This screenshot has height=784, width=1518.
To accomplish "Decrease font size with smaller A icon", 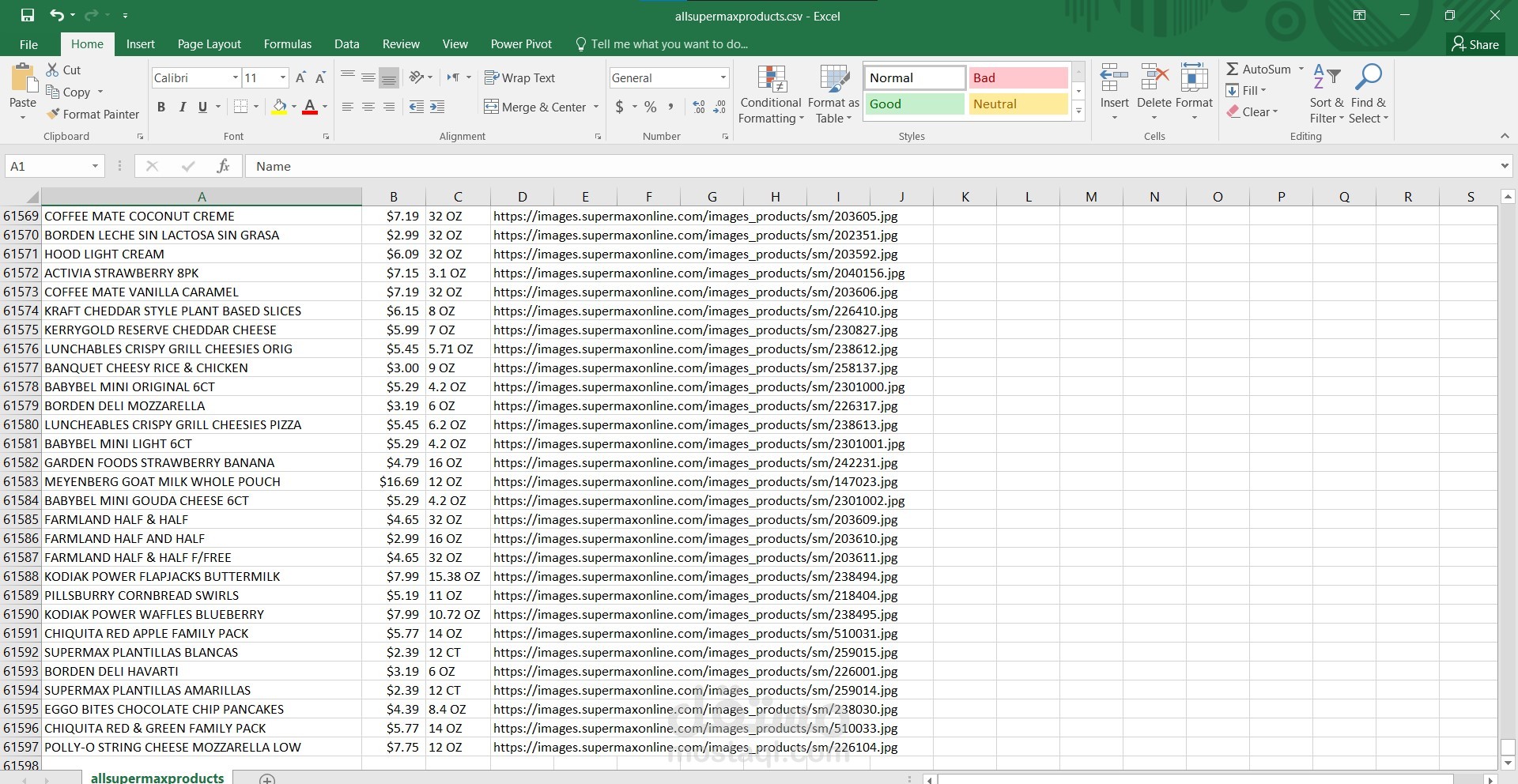I will tap(320, 77).
